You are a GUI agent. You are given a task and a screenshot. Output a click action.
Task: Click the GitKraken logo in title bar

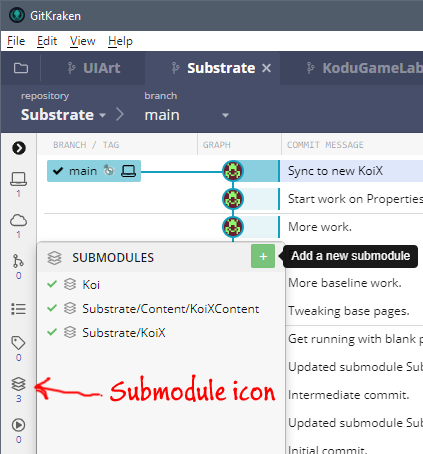[17, 15]
